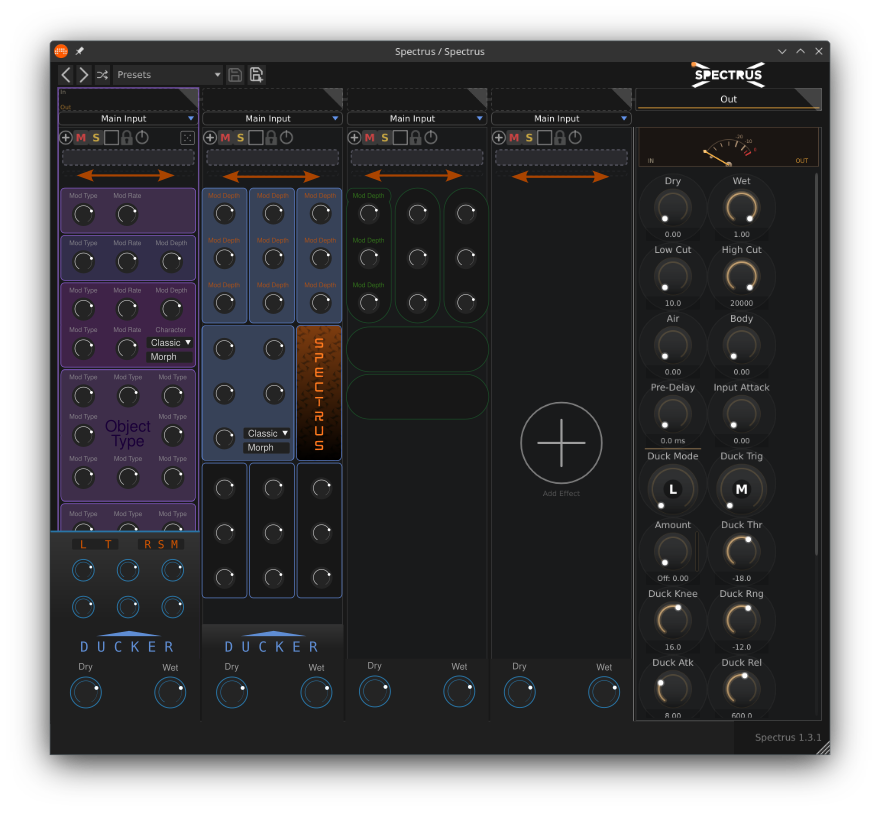Click the shuffle random preset icon

click(102, 75)
